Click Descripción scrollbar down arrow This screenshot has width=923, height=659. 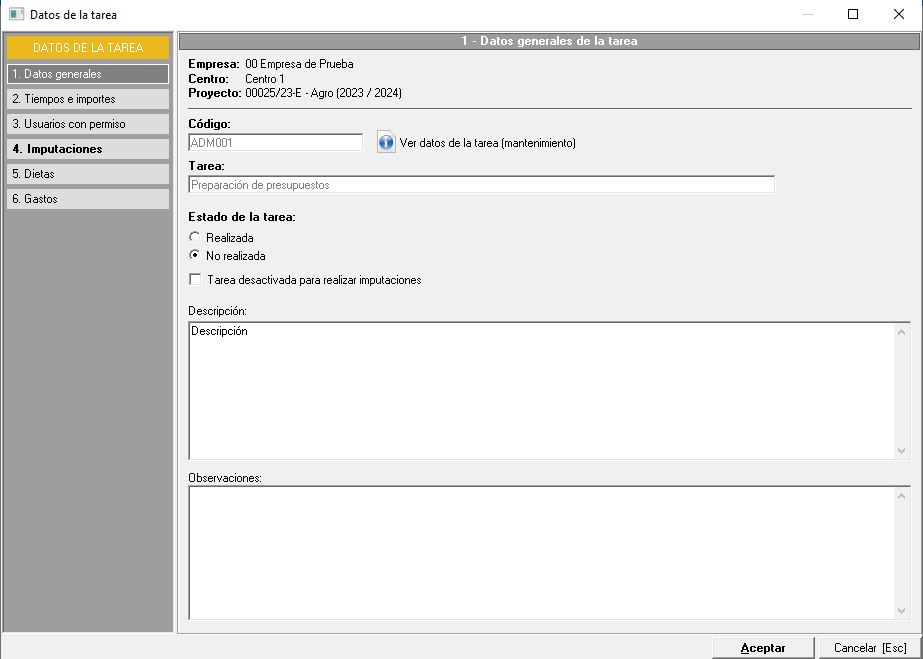[x=903, y=452]
